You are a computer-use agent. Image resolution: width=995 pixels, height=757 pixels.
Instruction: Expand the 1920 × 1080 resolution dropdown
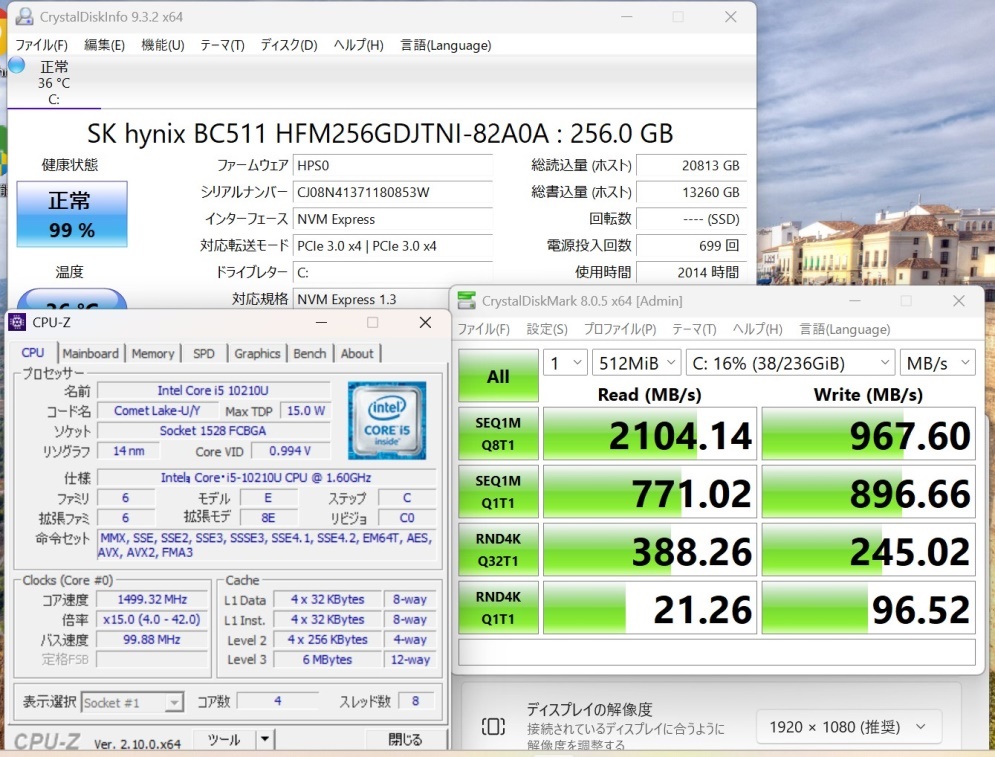tap(848, 727)
